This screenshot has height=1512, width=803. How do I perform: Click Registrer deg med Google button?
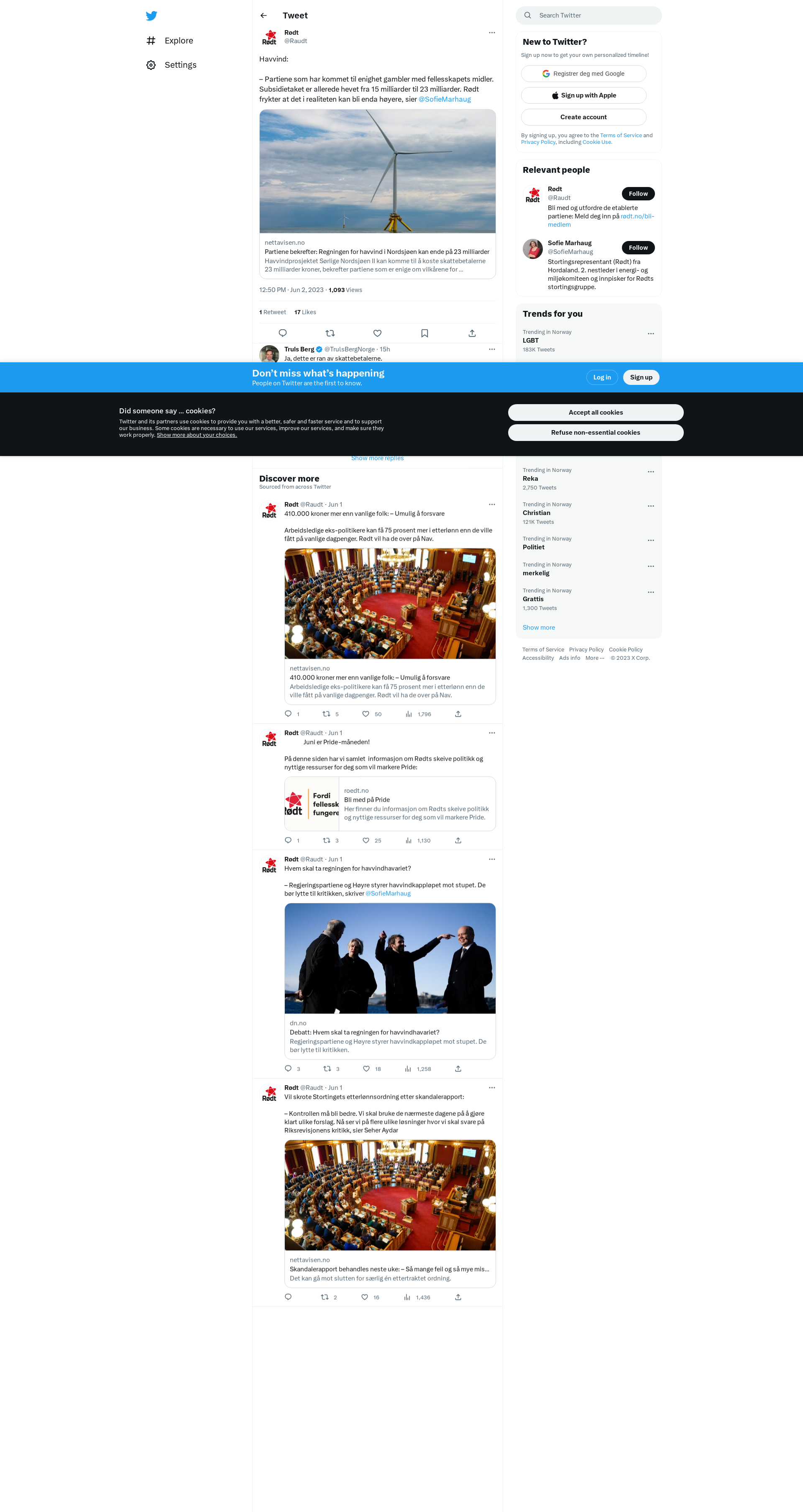(x=583, y=74)
